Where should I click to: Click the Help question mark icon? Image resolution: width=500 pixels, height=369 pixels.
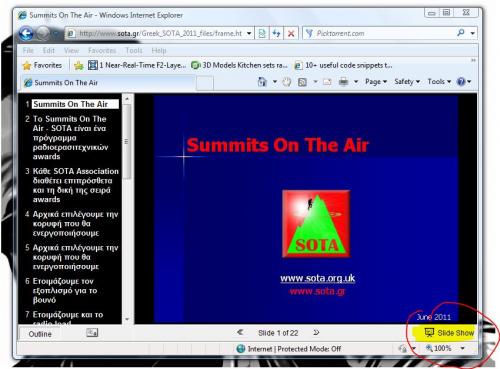coord(461,82)
